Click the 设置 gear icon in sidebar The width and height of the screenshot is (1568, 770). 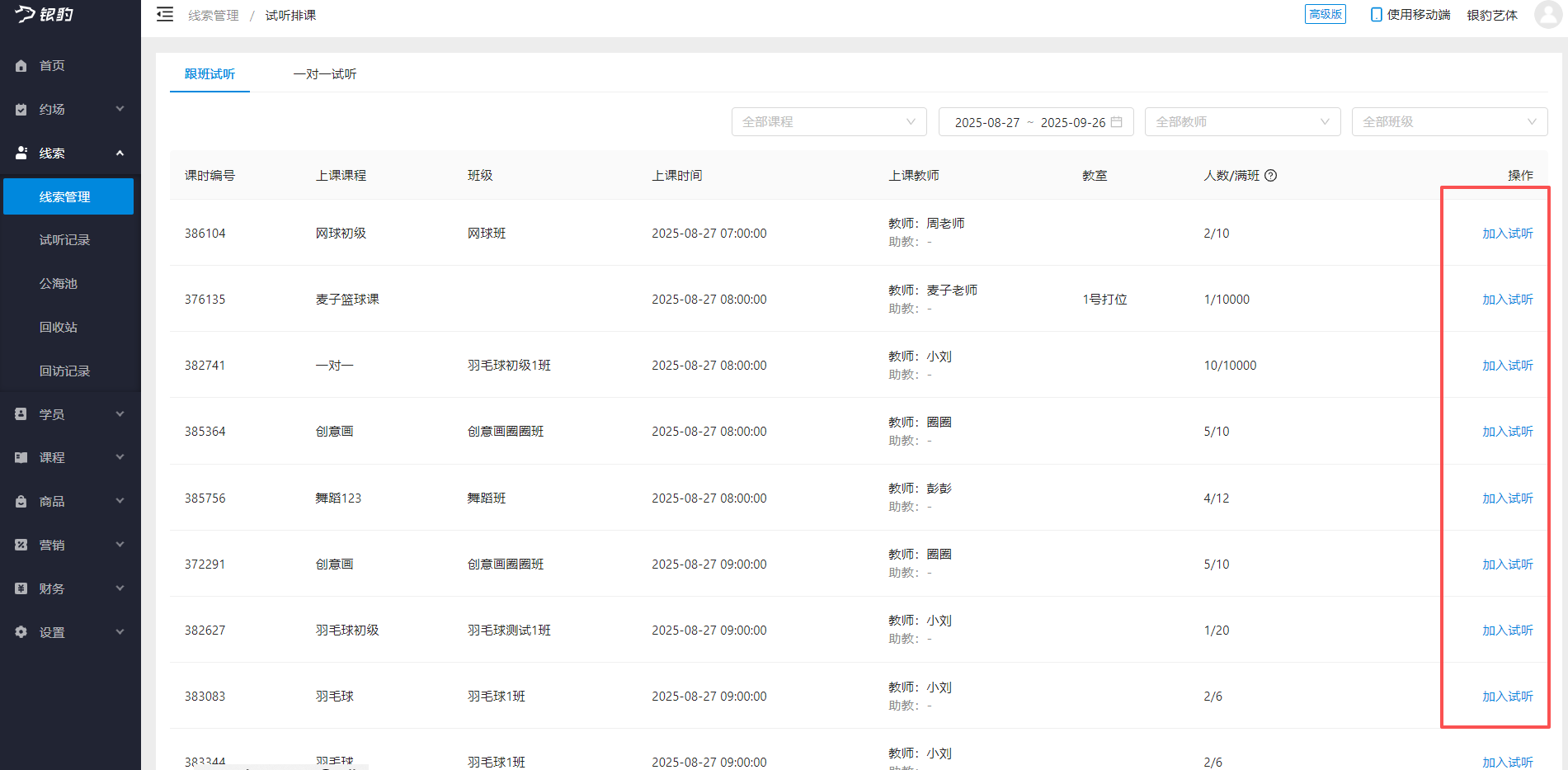[x=21, y=632]
